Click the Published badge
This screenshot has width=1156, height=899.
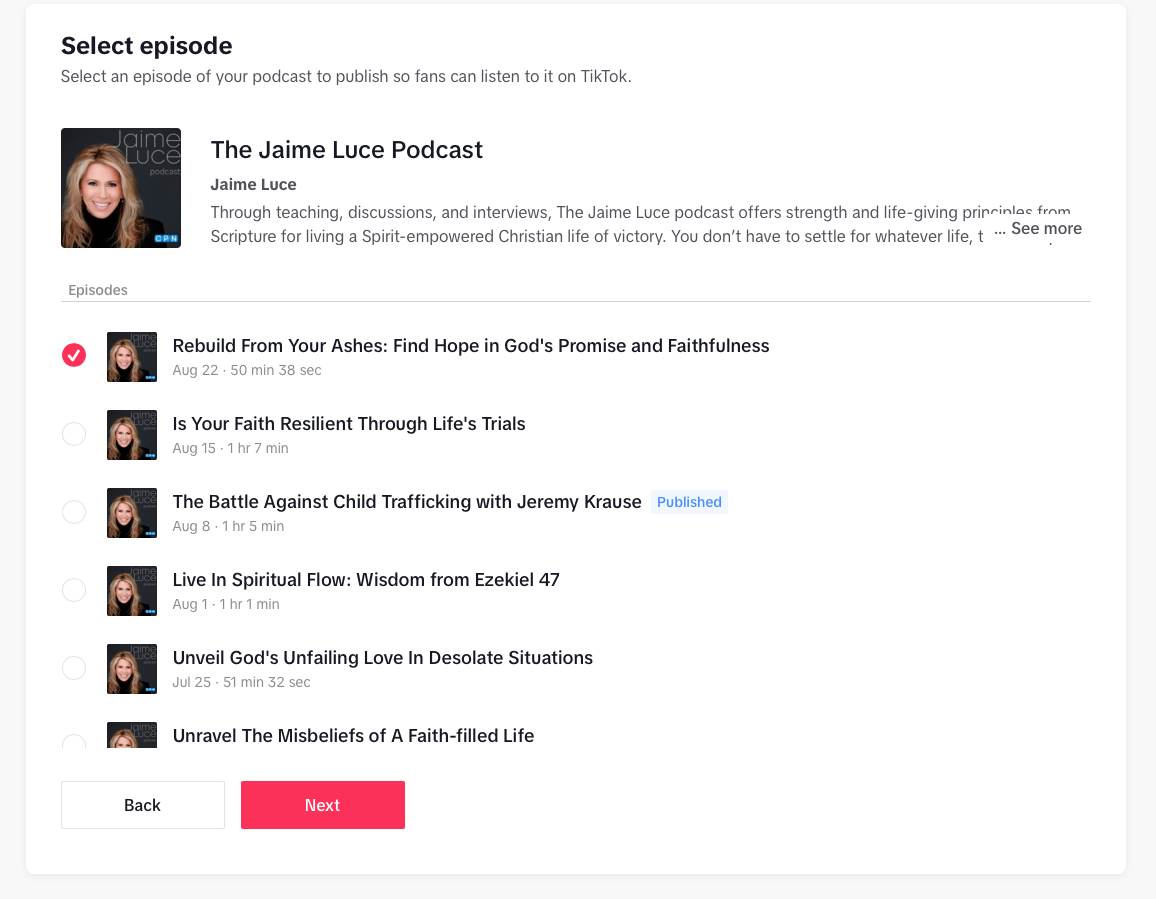pyautogui.click(x=689, y=502)
